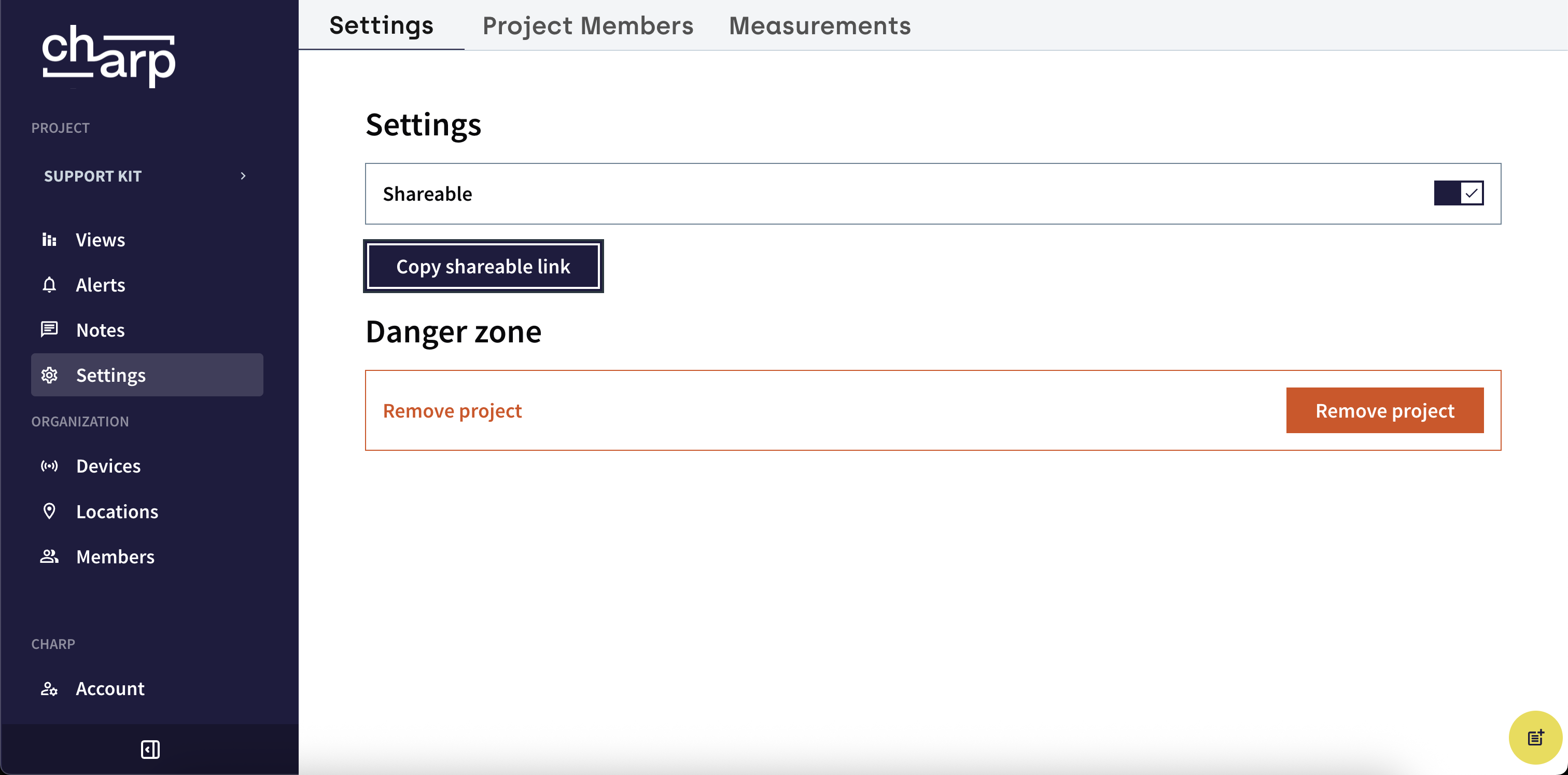Open Notes in the sidebar
The image size is (1568, 775).
147,329
